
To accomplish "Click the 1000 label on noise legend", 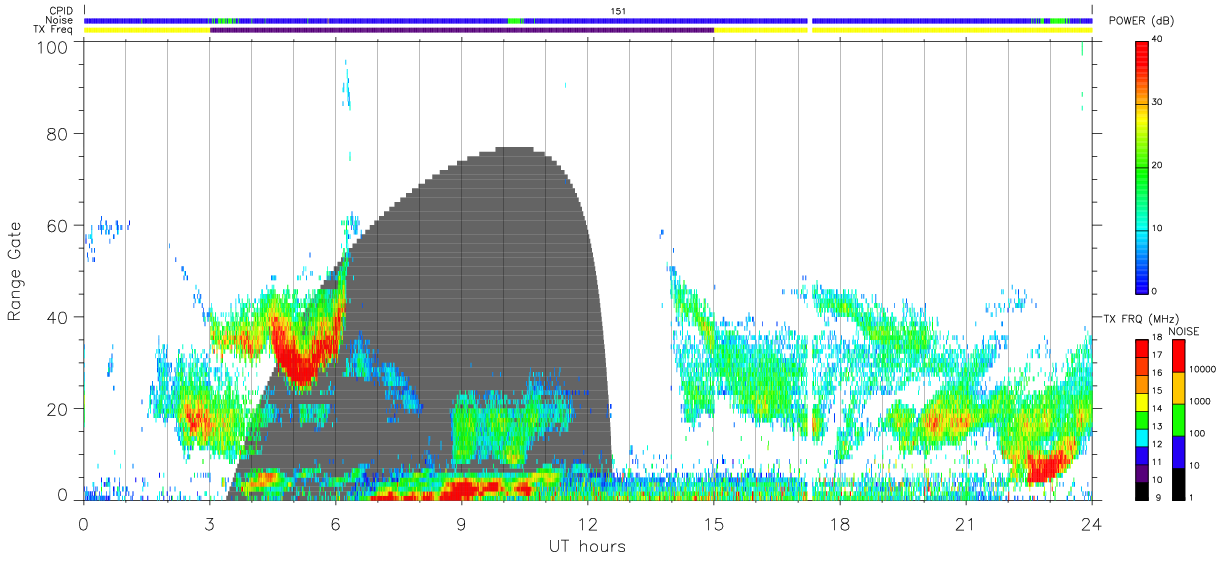I will (x=1198, y=402).
